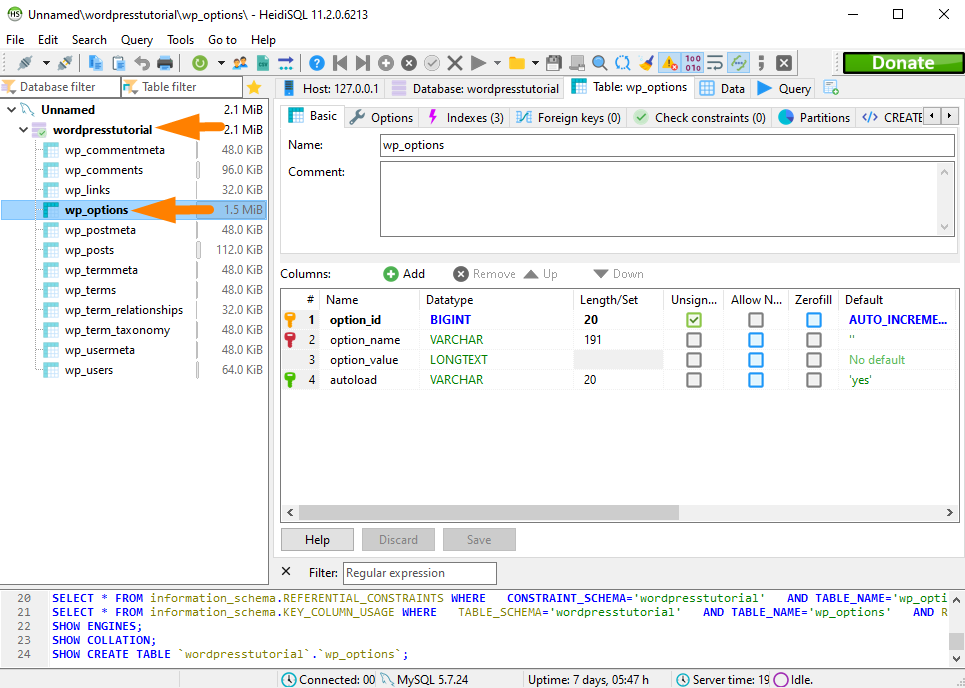Check Allow Null for option_value

point(756,360)
